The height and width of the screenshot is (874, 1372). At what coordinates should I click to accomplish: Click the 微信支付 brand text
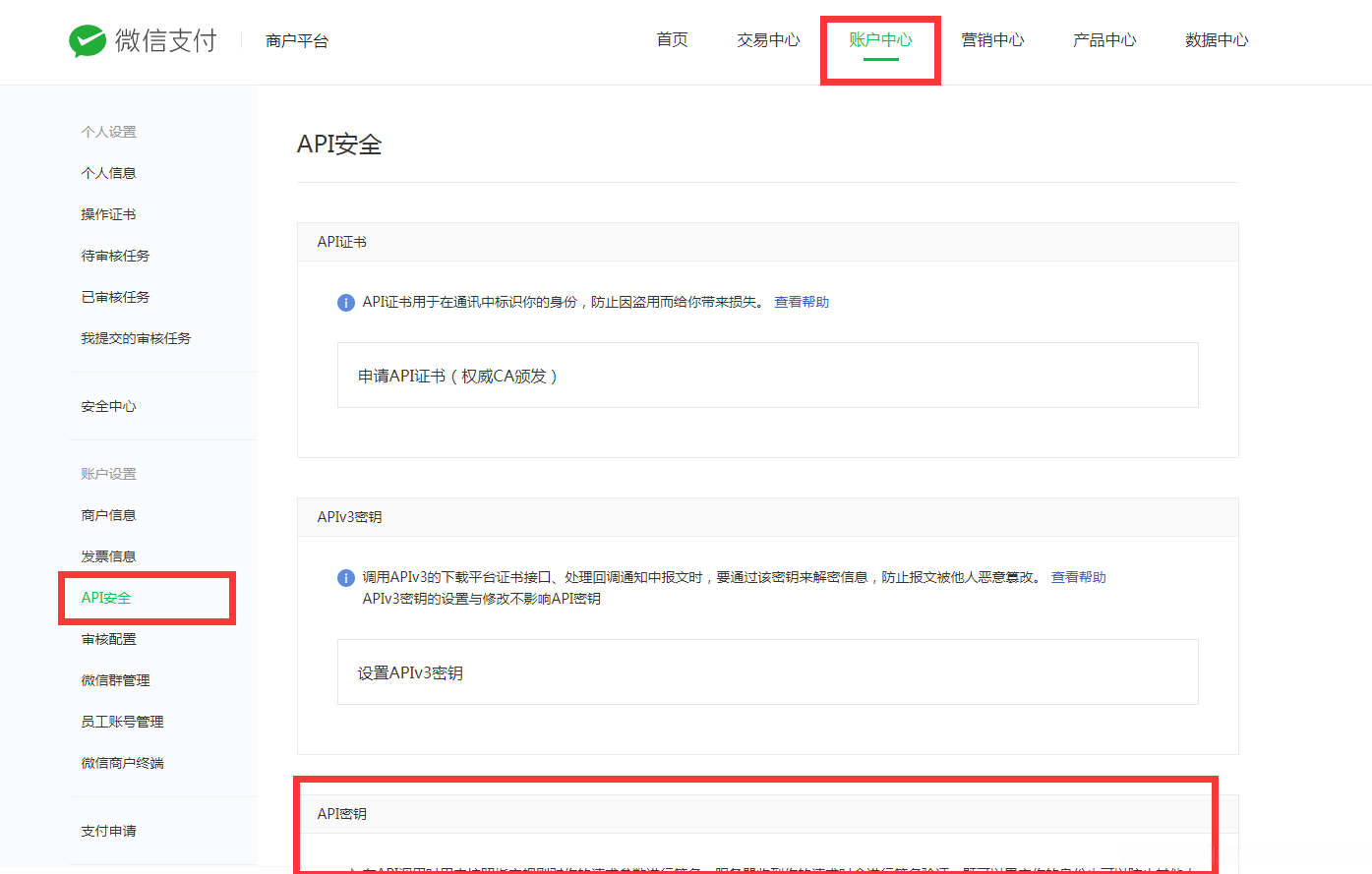tap(165, 40)
